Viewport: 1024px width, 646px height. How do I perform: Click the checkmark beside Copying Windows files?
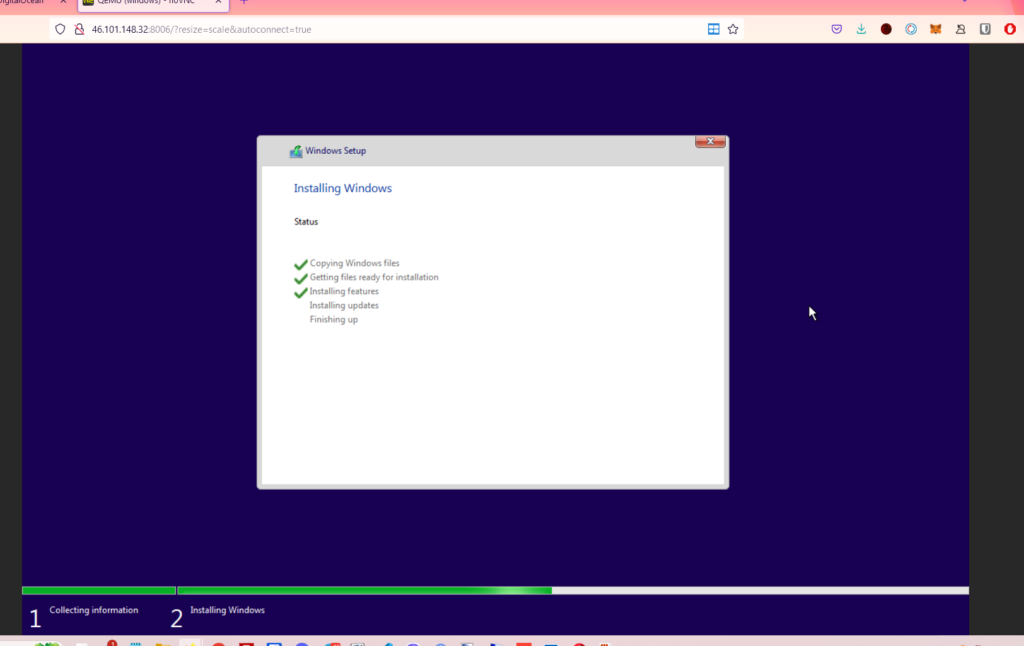(300, 264)
